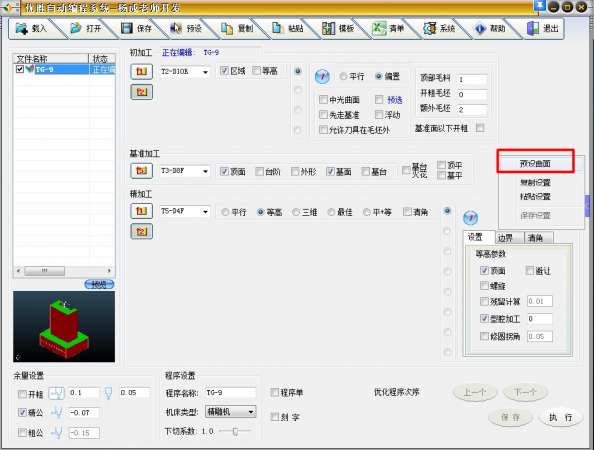Click the 载入 load icon in toolbar

(22, 28)
